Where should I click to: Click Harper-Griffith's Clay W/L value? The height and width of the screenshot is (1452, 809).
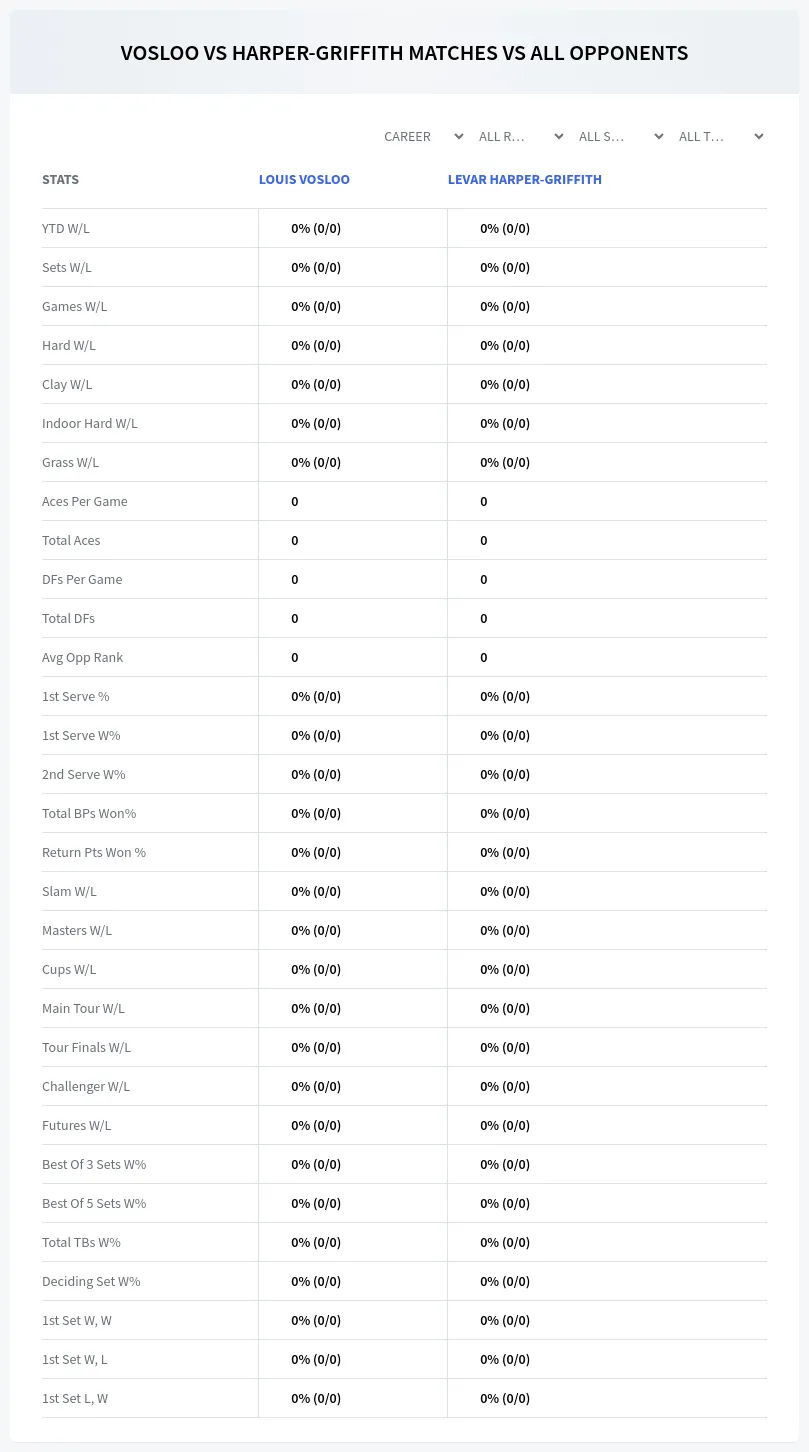pos(505,384)
